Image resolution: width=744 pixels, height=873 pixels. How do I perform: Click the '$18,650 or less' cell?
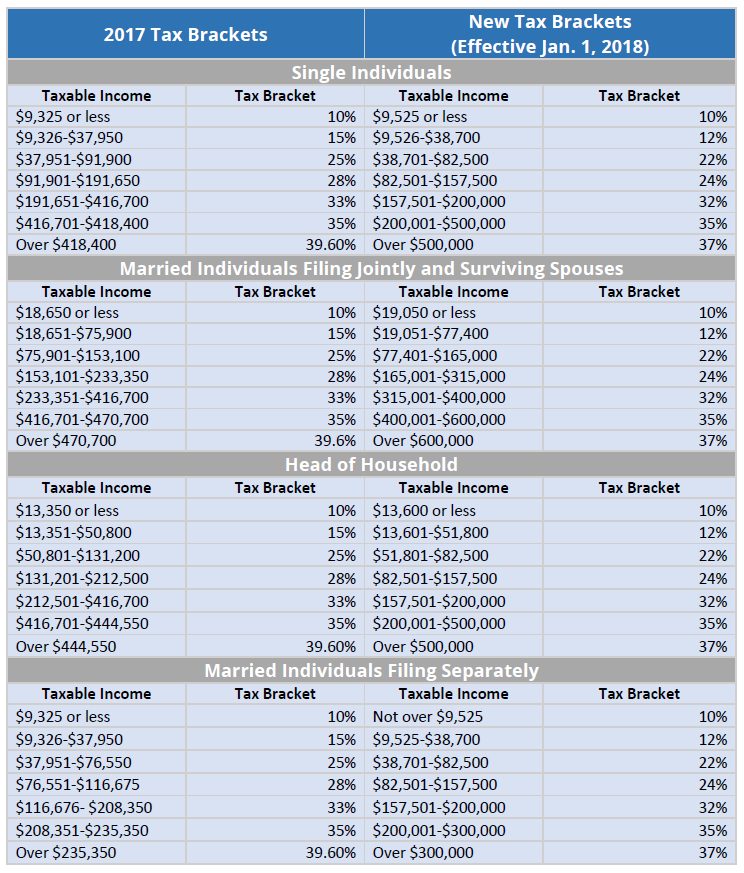tap(68, 313)
